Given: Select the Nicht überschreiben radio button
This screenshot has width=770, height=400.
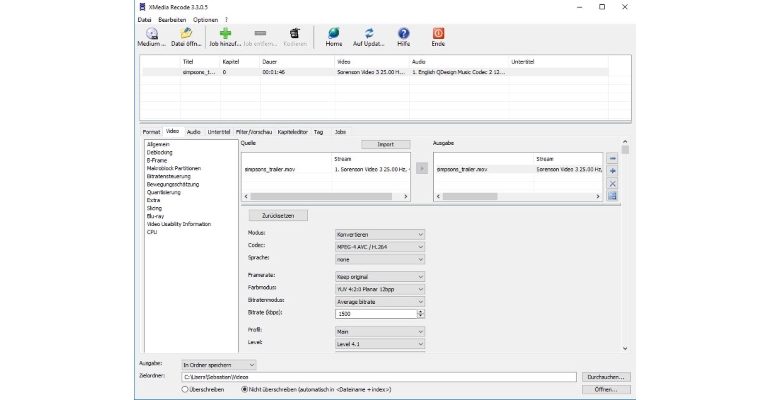Looking at the screenshot, I should click(x=245, y=389).
